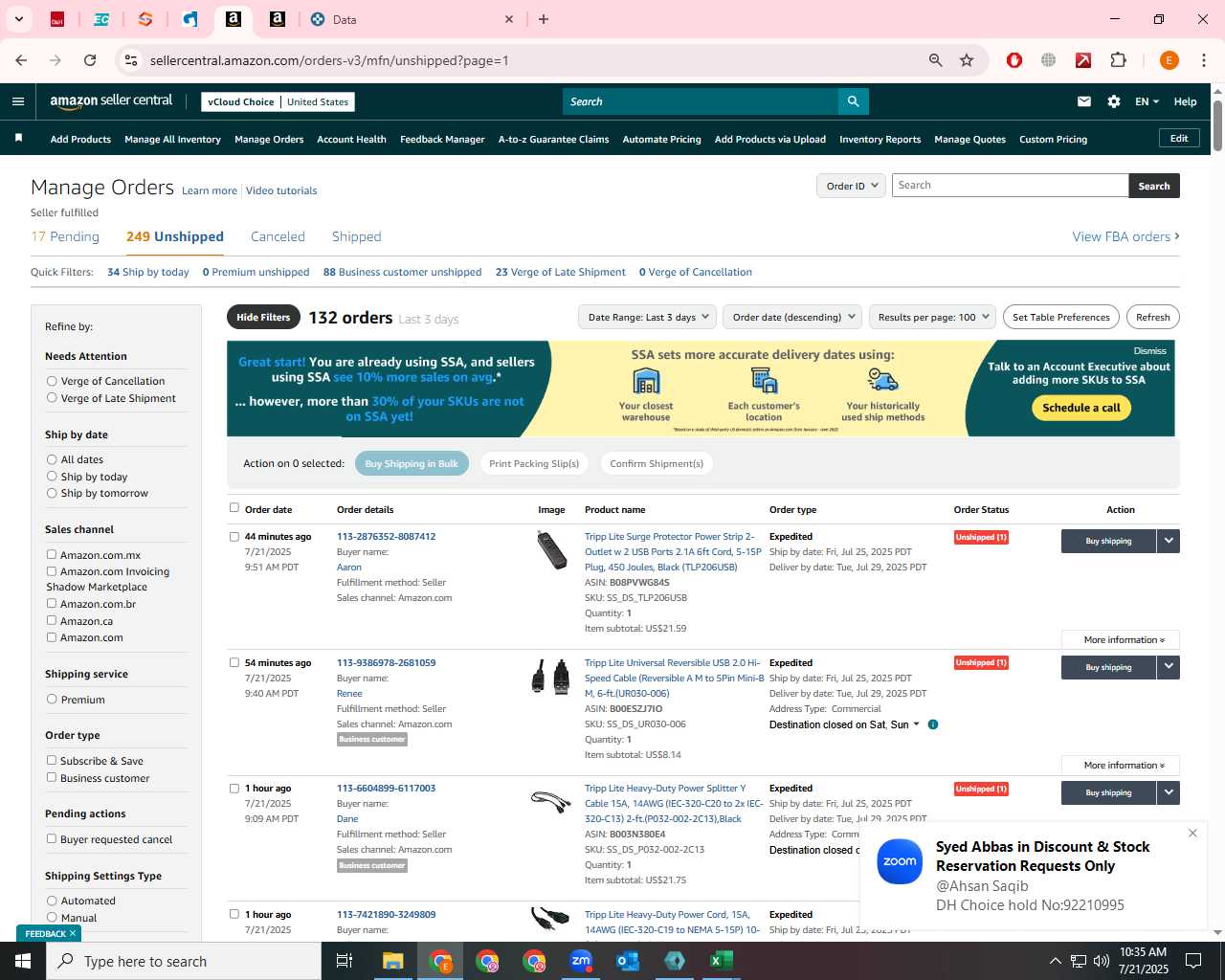The width and height of the screenshot is (1225, 980).
Task: Open Outlook from the taskbar
Action: tap(628, 961)
